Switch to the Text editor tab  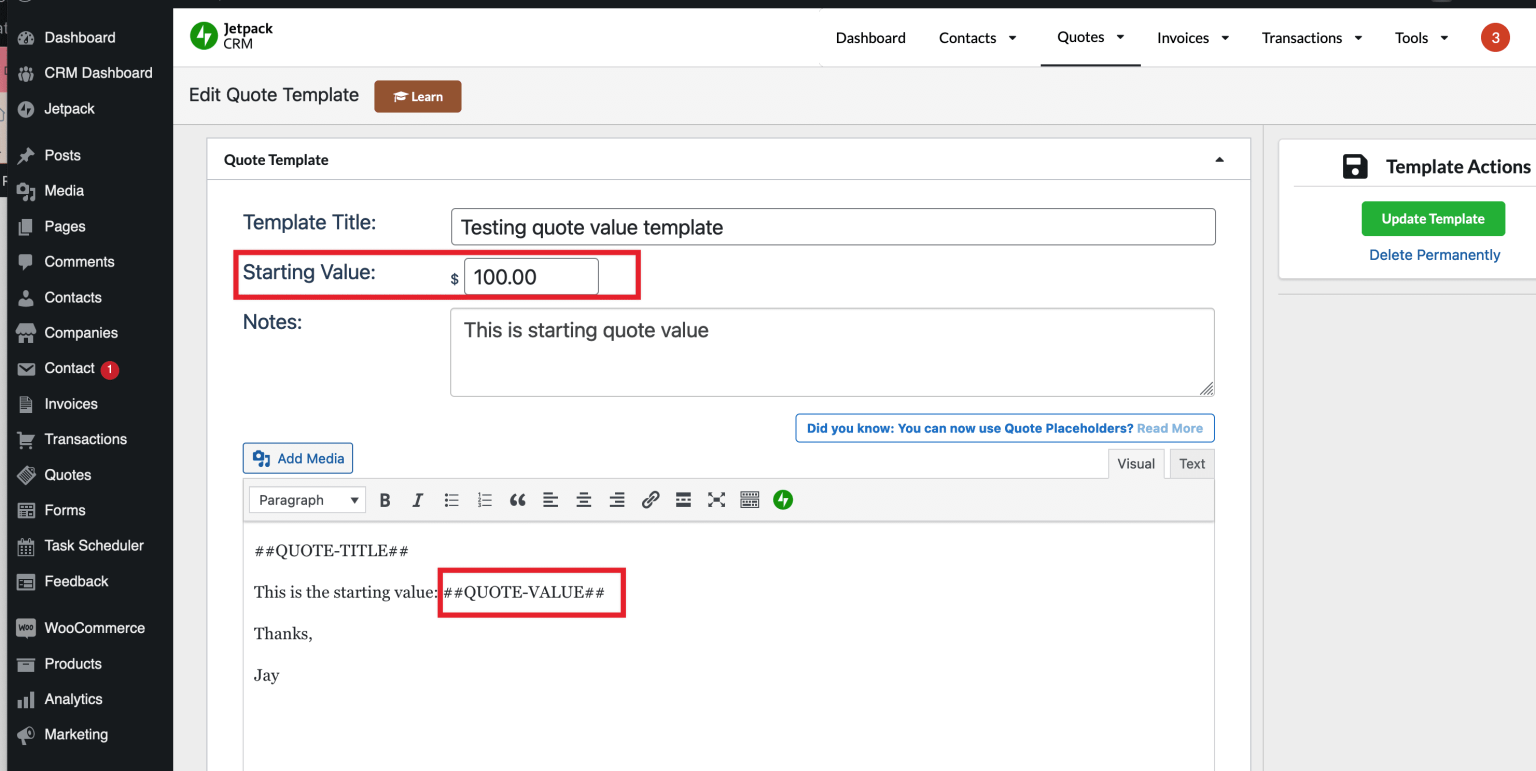(1191, 463)
